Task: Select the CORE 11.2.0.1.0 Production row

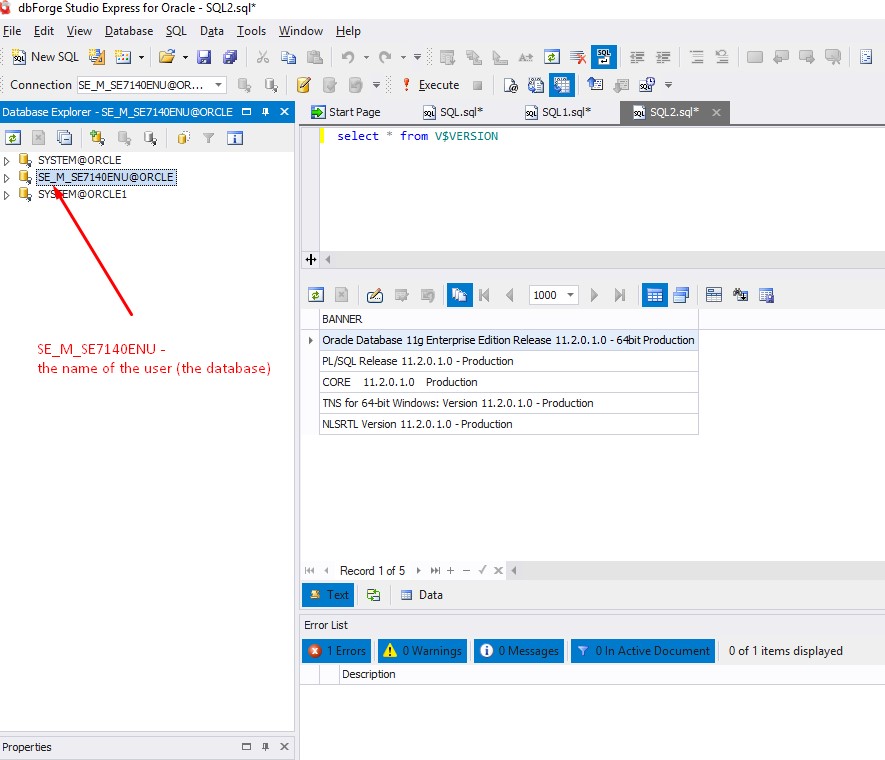Action: (509, 382)
